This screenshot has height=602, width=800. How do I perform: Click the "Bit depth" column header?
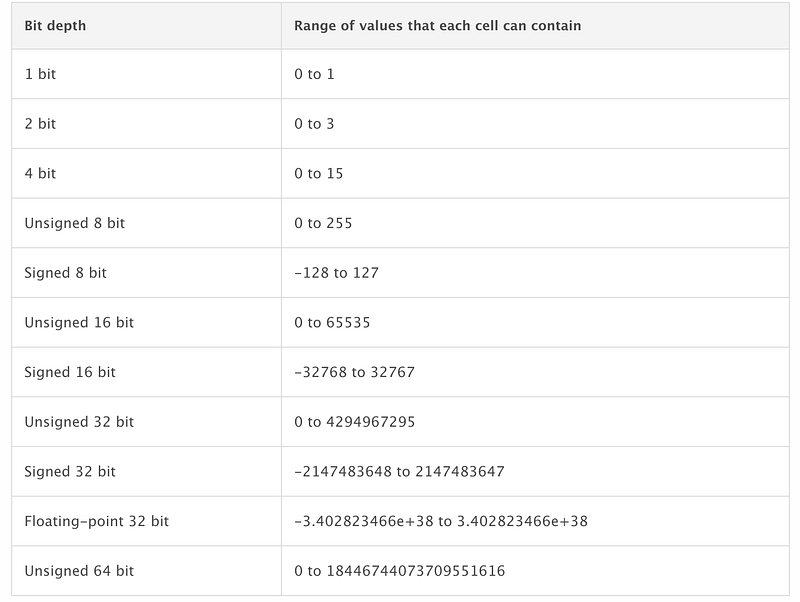[55, 25]
